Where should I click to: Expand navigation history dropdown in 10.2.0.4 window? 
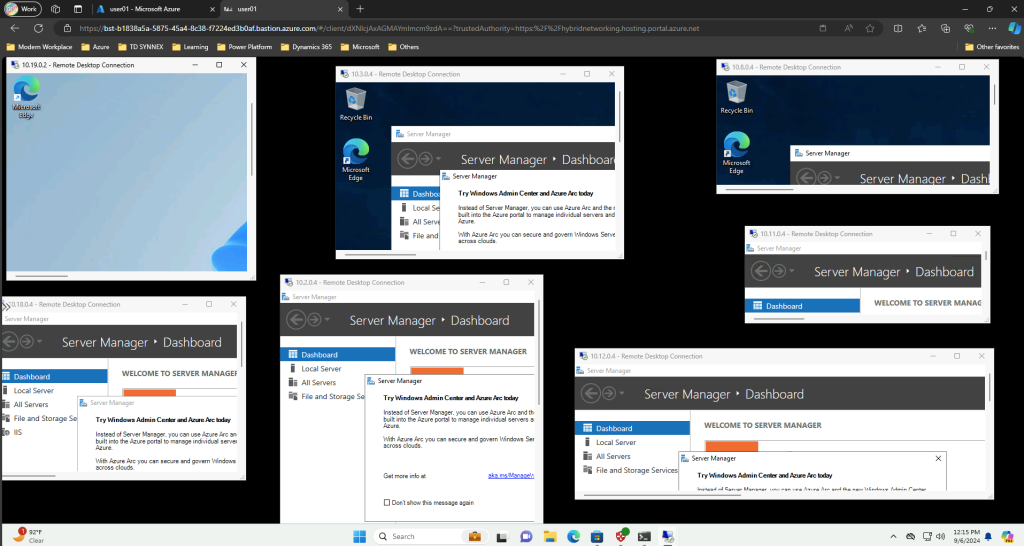(327, 320)
